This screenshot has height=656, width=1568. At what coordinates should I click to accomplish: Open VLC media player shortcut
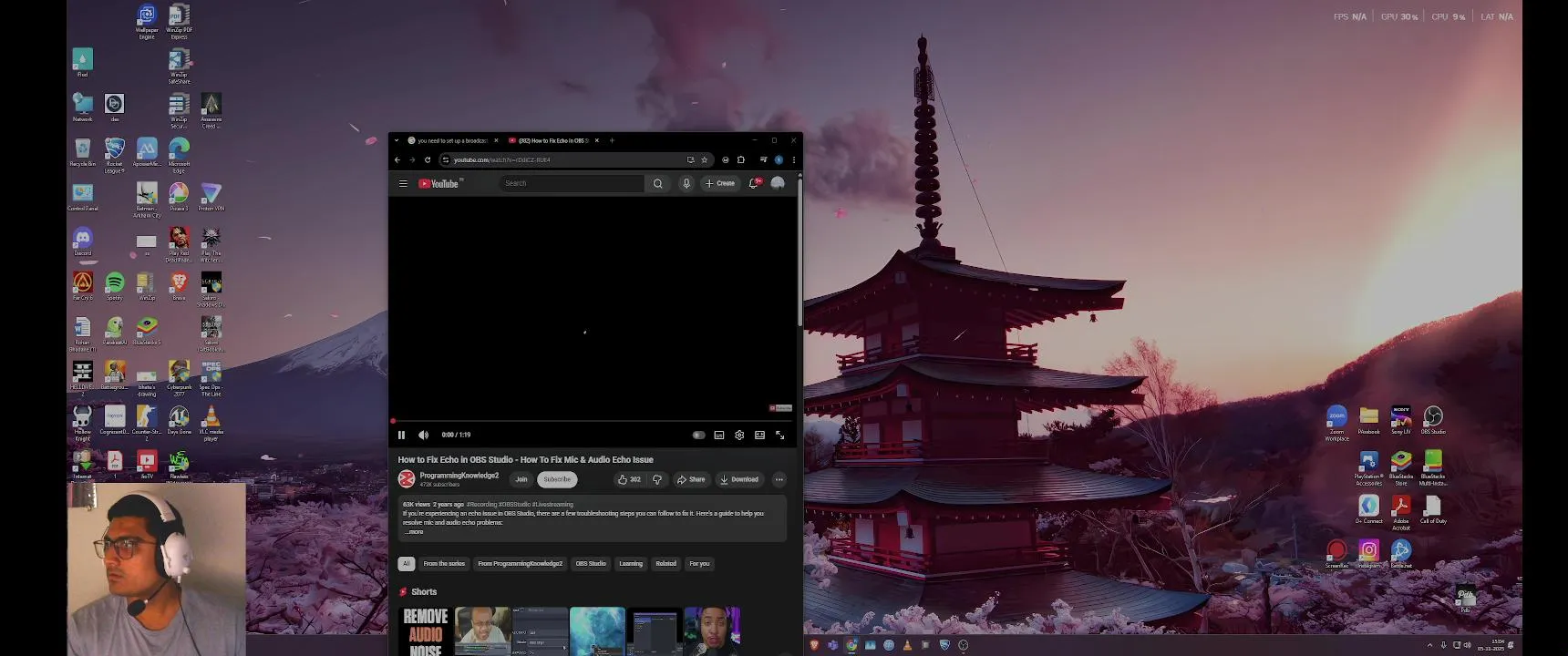click(211, 421)
